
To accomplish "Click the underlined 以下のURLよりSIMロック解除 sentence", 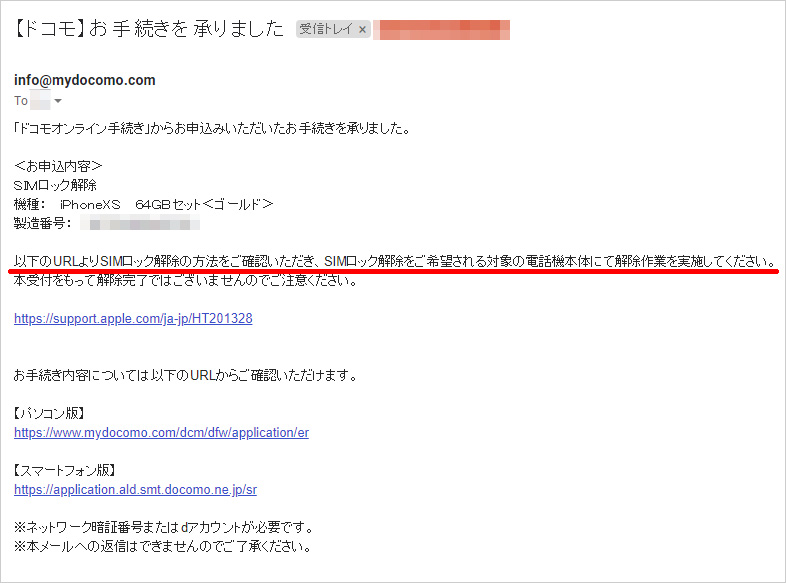I will 396,261.
